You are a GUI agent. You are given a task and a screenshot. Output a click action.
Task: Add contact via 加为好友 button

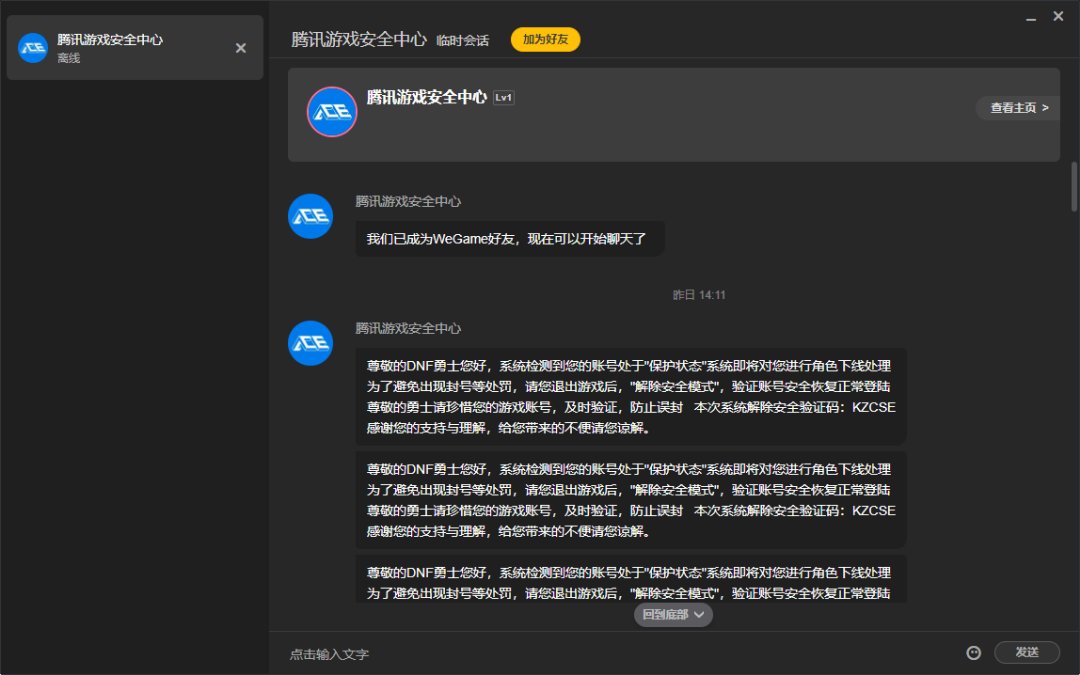point(546,39)
